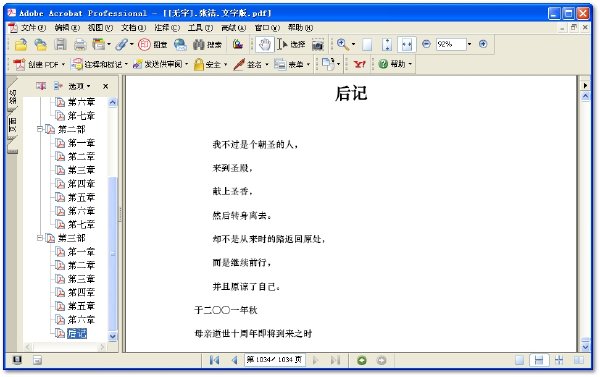Open the 选项 options menu in bookmarks panel
The width and height of the screenshot is (600, 377).
tap(80, 86)
